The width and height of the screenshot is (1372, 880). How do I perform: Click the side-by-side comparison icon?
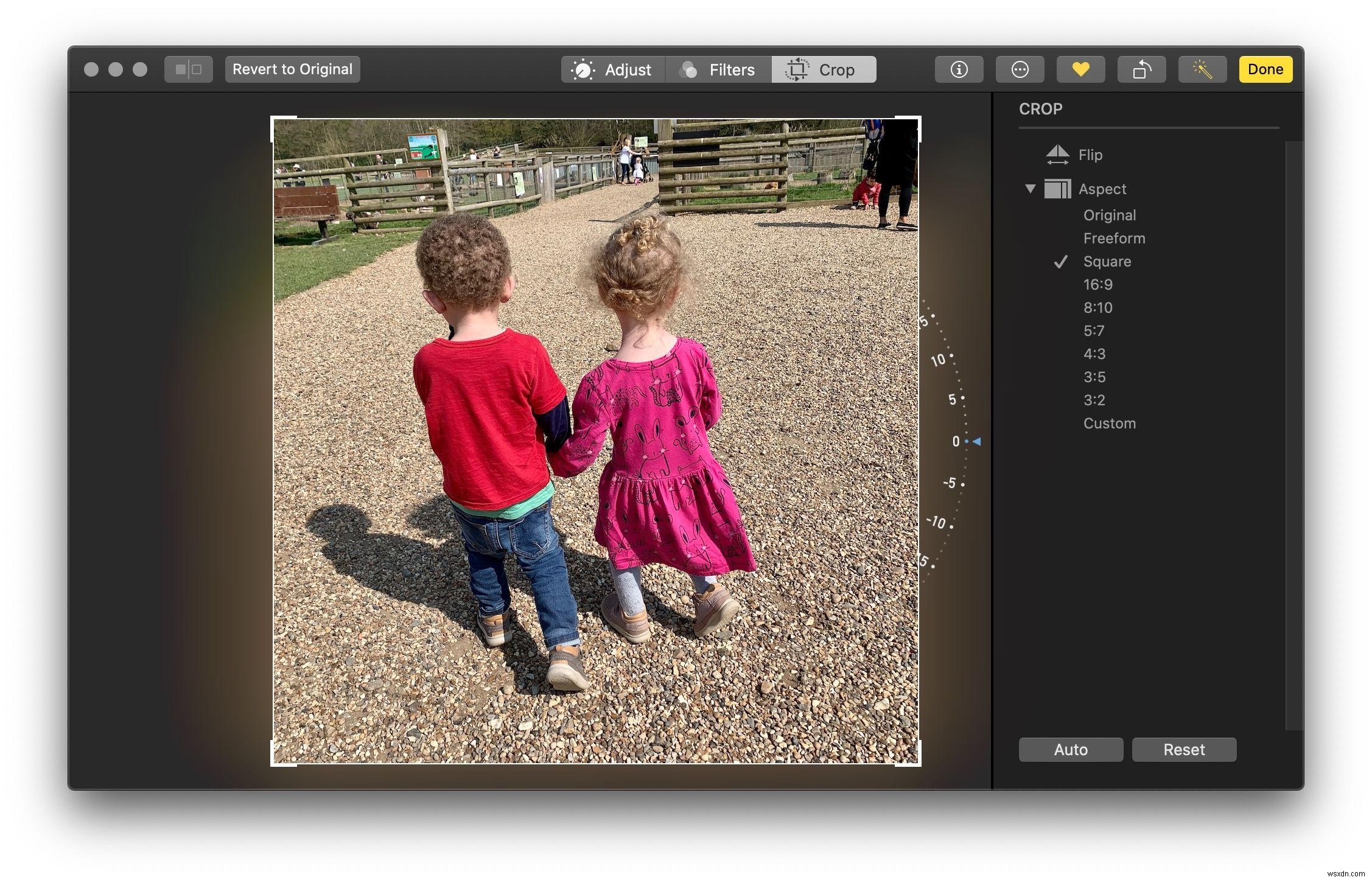[x=188, y=69]
